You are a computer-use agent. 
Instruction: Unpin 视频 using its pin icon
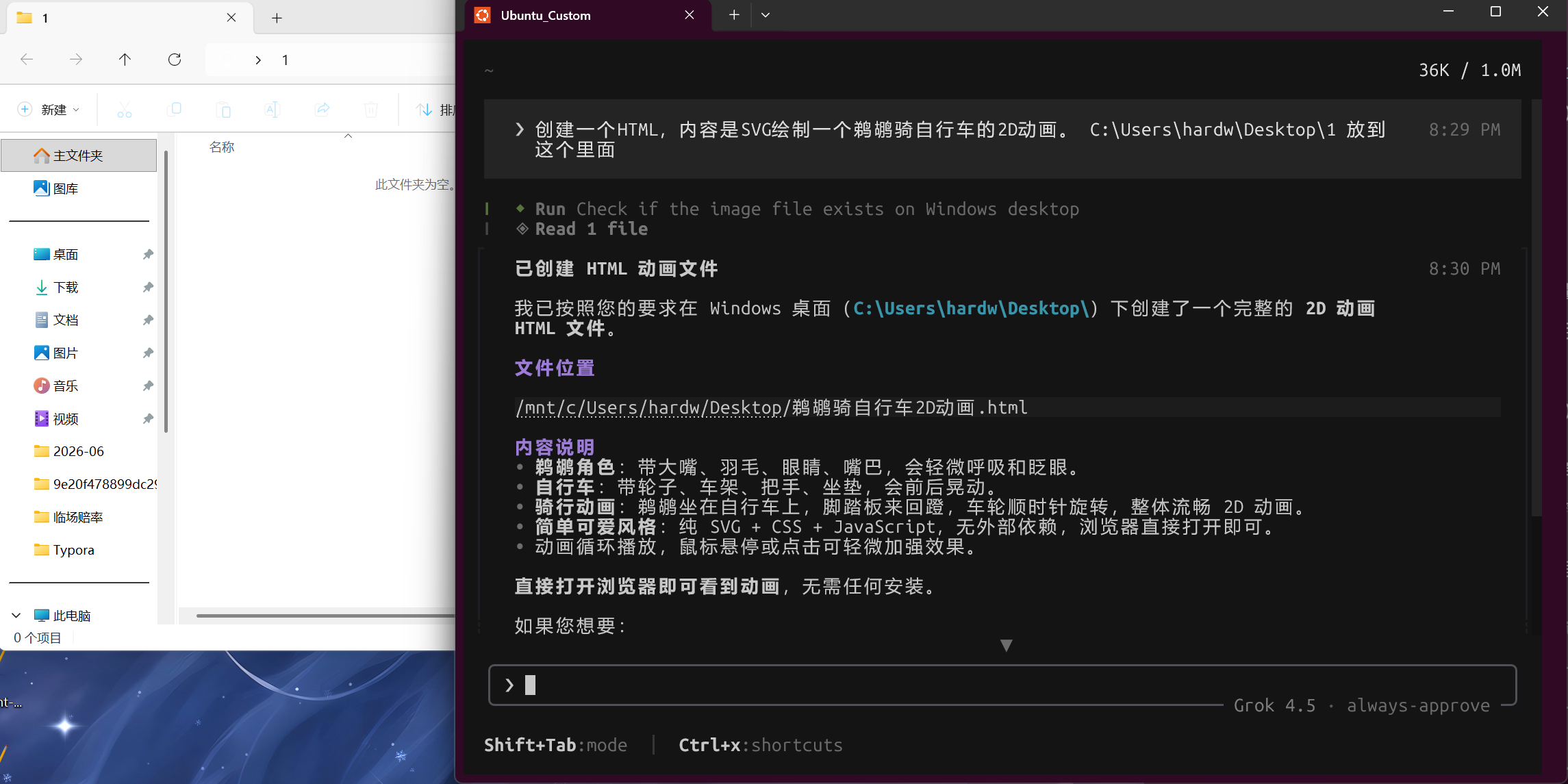148,418
